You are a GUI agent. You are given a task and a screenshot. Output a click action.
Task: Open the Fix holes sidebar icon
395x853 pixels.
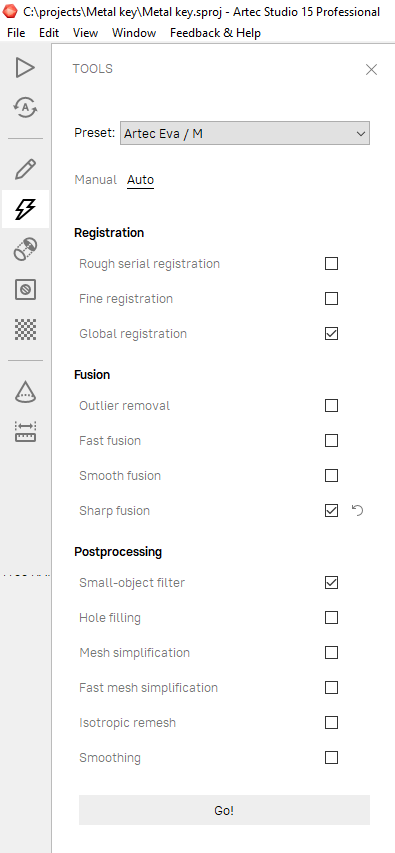(x=25, y=289)
